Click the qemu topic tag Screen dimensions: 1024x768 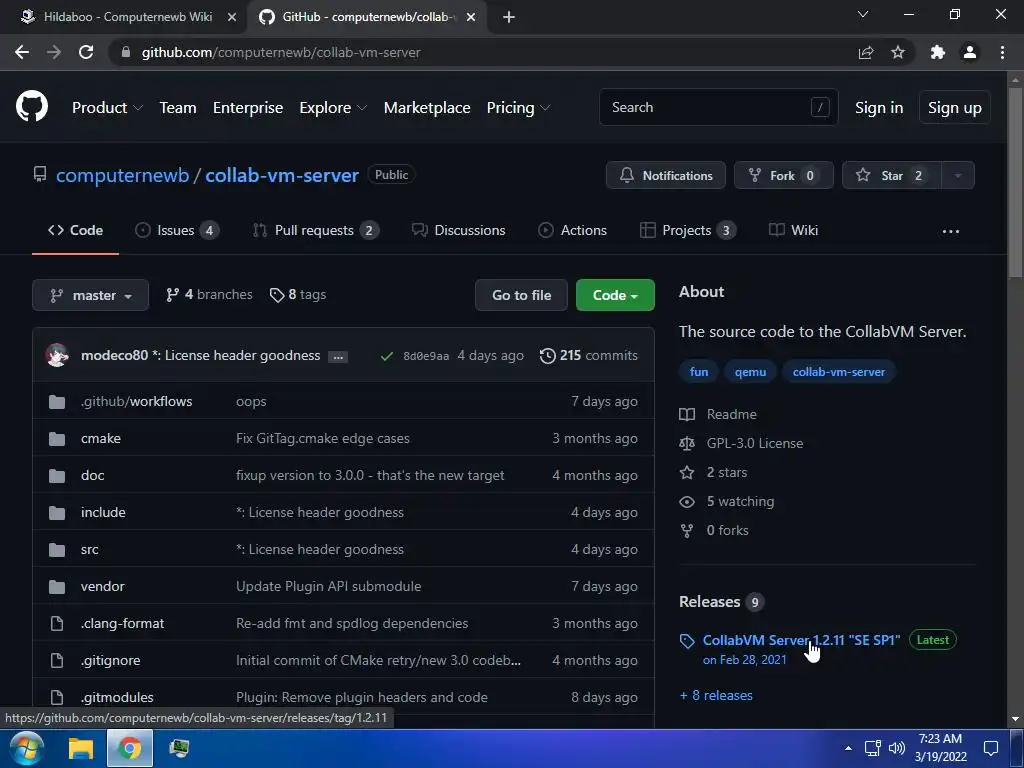tap(750, 372)
